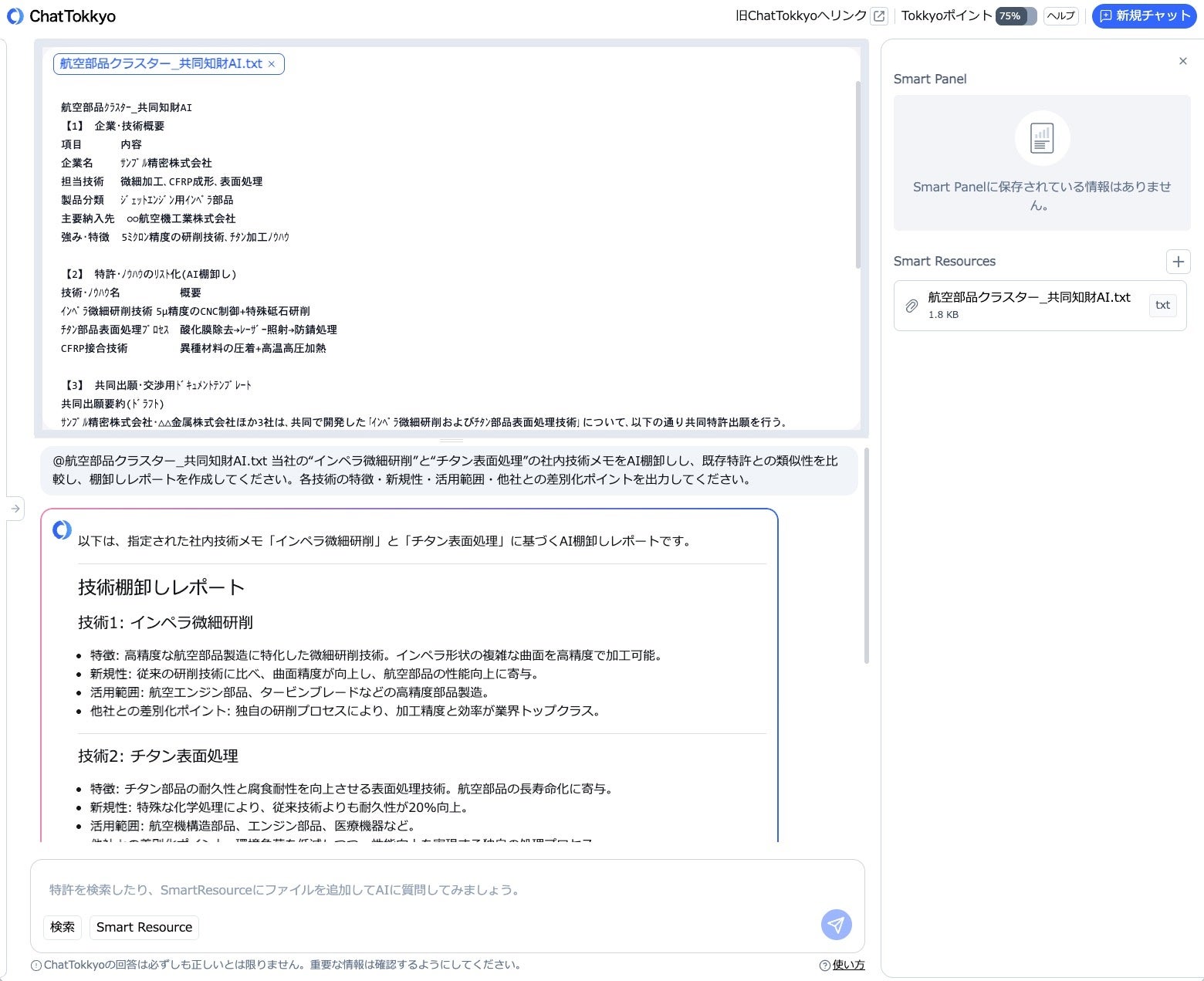The width and height of the screenshot is (1204, 981).
Task: Click the Tokkyoポイント 75% progress indicator
Action: [1016, 15]
